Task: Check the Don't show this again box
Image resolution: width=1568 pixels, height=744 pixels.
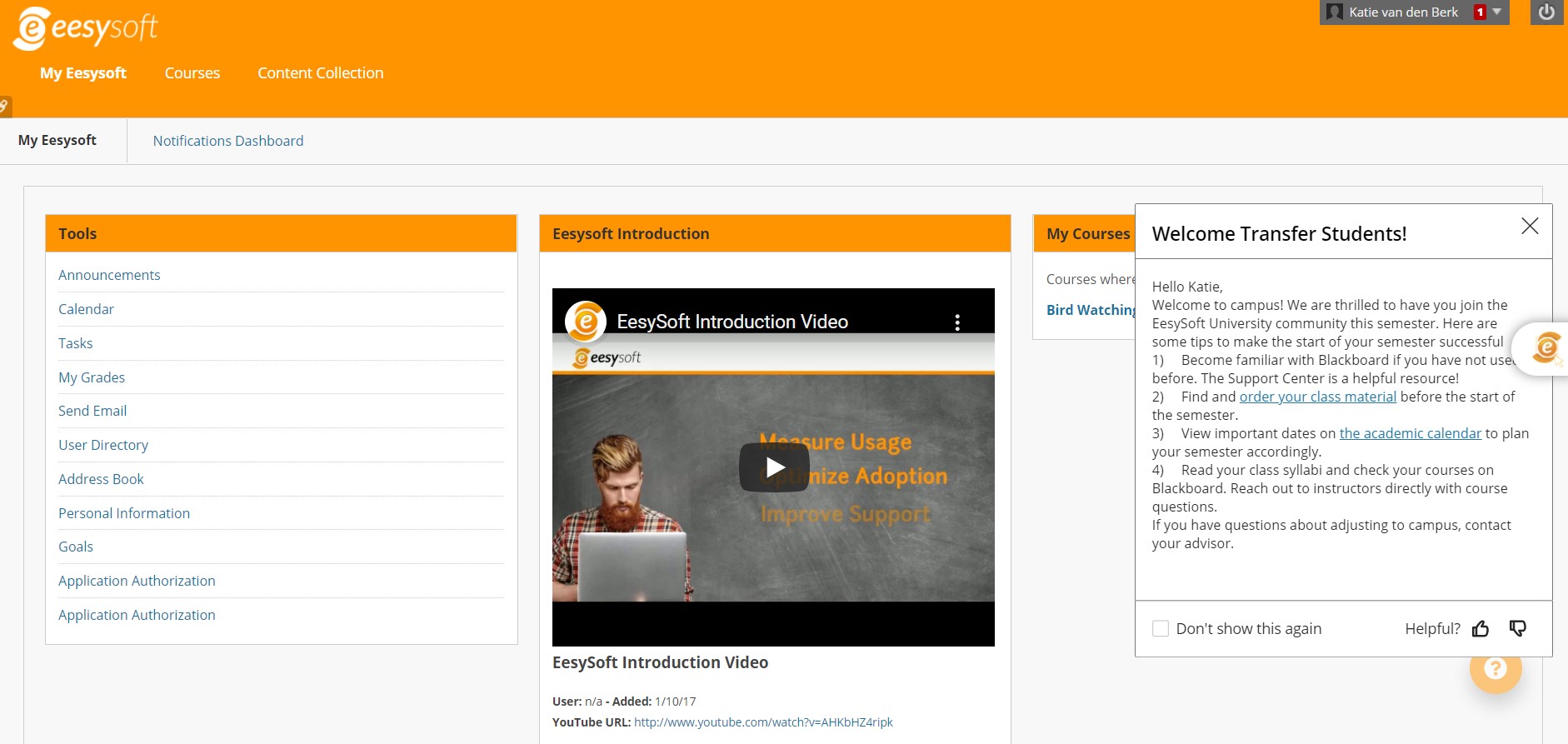Action: click(1161, 628)
